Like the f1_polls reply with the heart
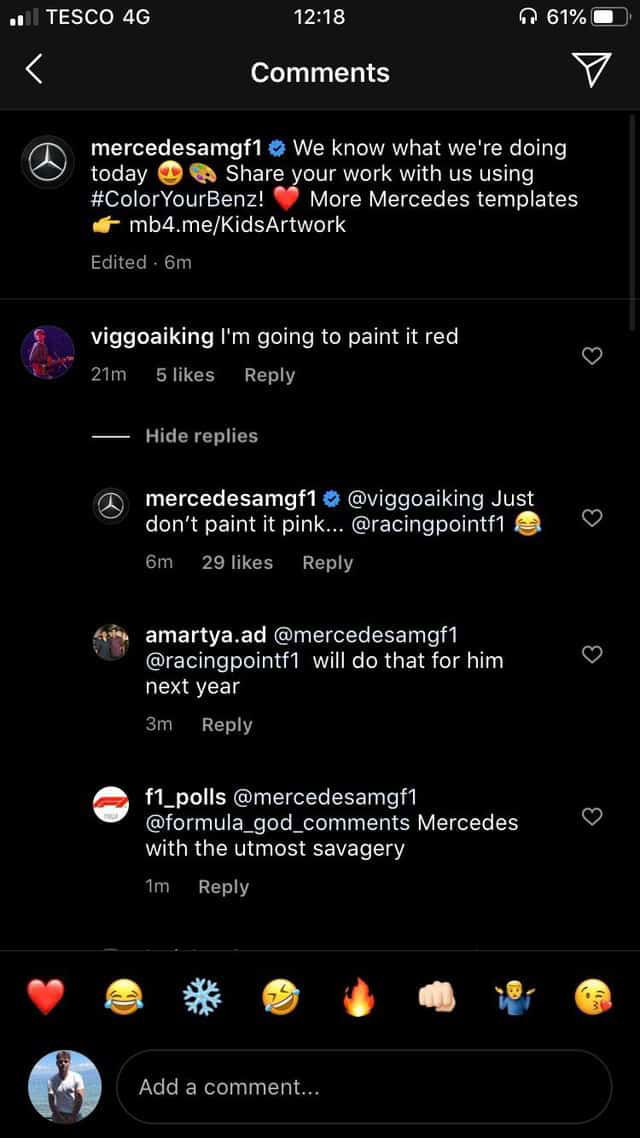This screenshot has height=1138, width=640. coord(592,816)
